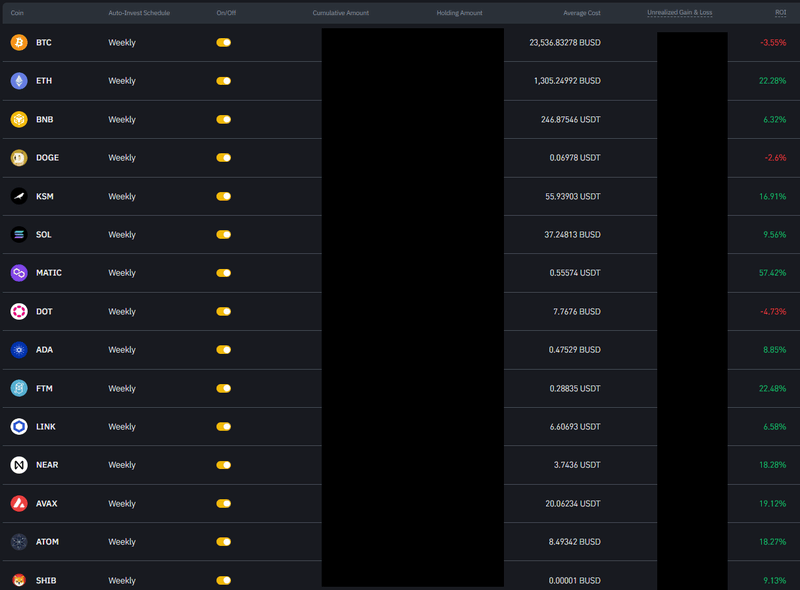Select the MATIC coin name
Screen dimensions: 800x590
click(x=49, y=273)
